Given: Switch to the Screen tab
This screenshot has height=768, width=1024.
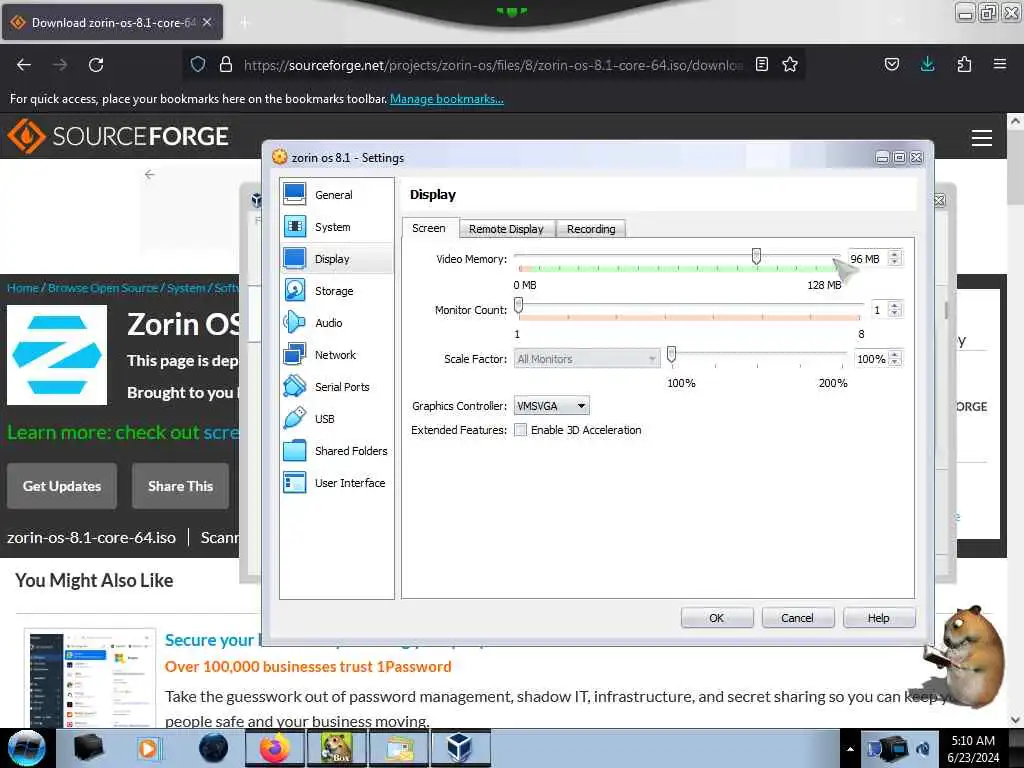Looking at the screenshot, I should pos(429,228).
